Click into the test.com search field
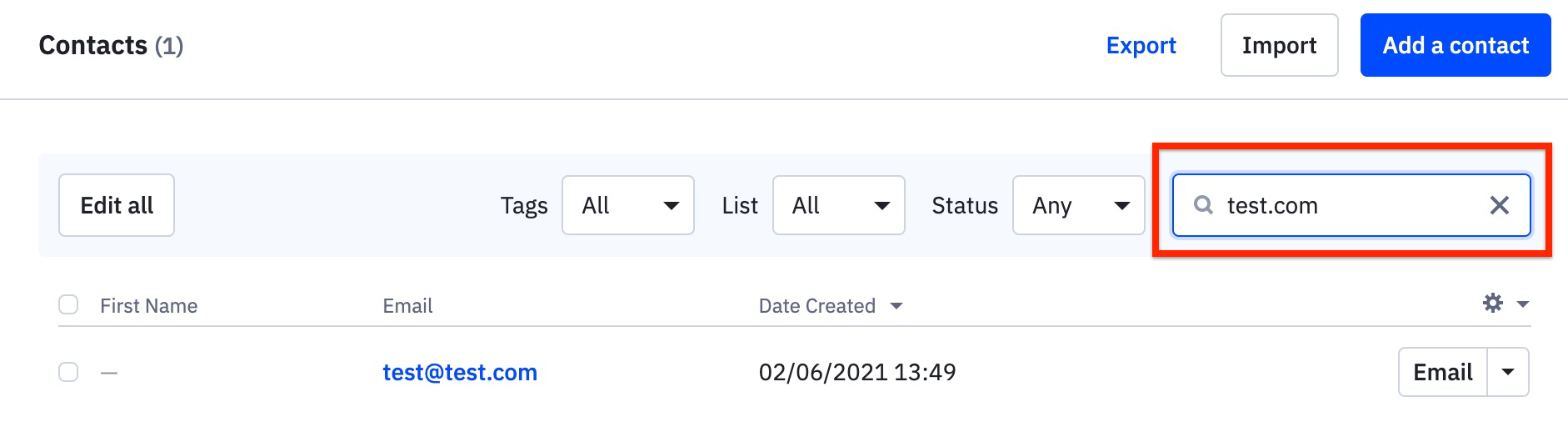The image size is (1568, 432). pyautogui.click(x=1350, y=205)
